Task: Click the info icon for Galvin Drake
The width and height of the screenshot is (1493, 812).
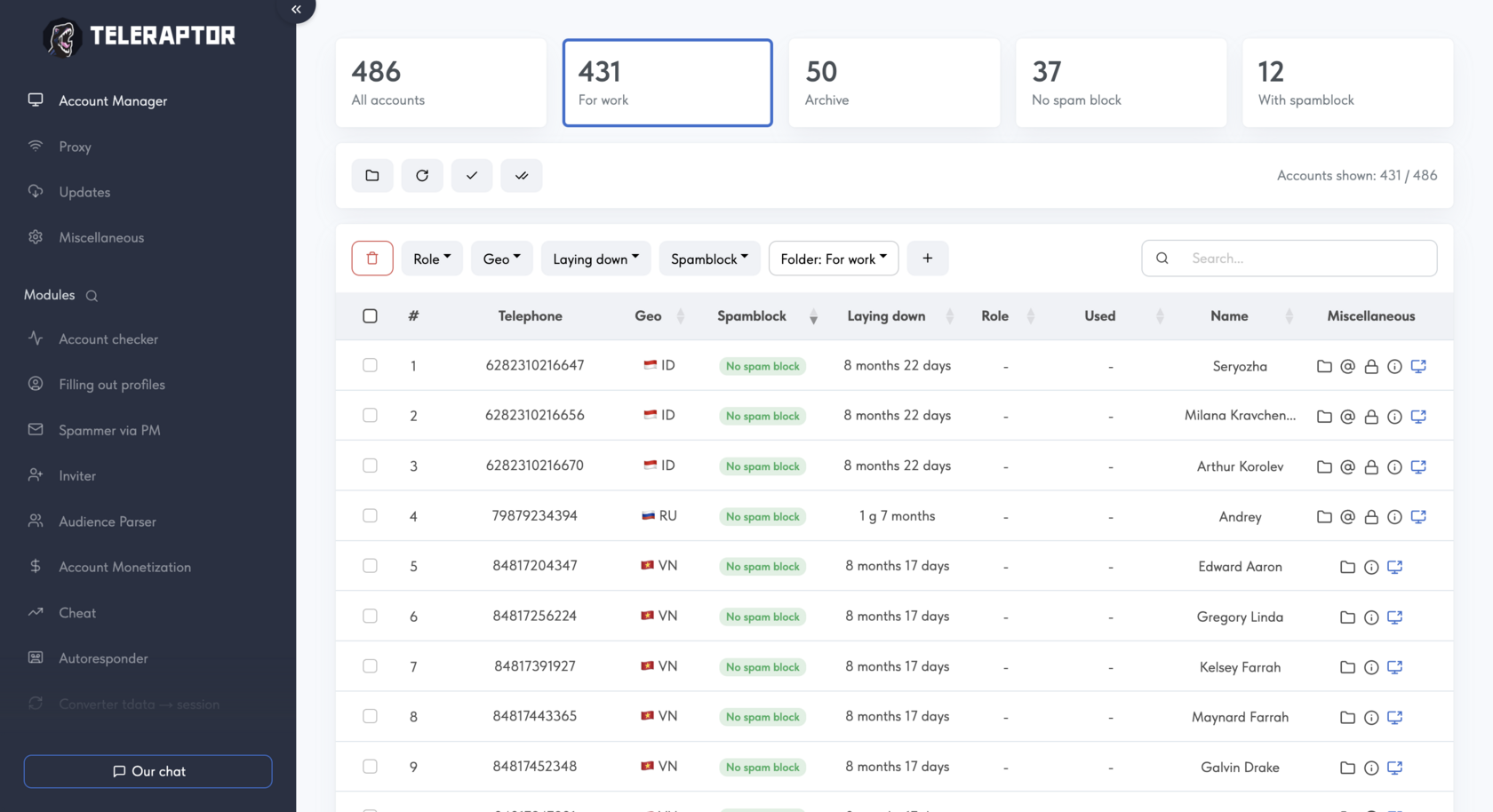Action: pyautogui.click(x=1371, y=768)
